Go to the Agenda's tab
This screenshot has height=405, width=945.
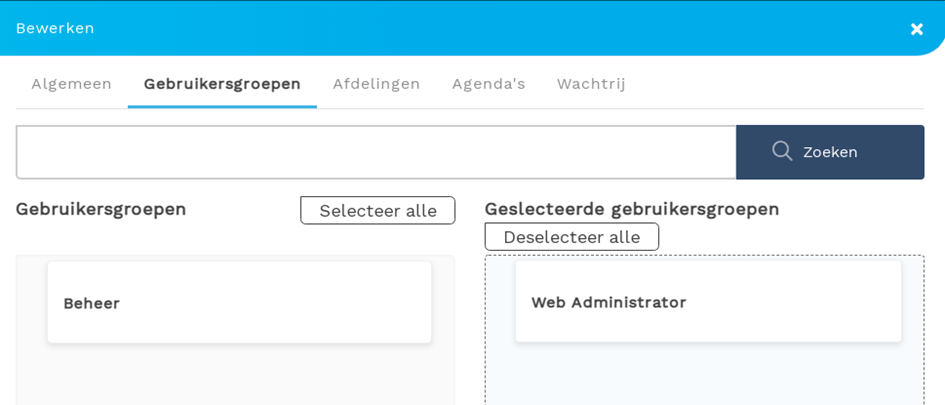click(x=488, y=84)
